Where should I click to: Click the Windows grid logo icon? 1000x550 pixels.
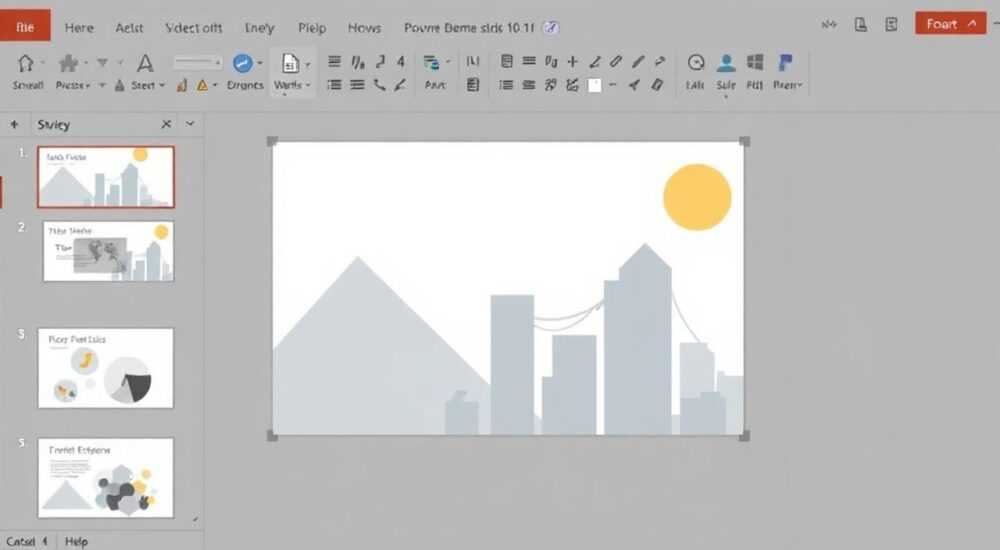[x=755, y=62]
